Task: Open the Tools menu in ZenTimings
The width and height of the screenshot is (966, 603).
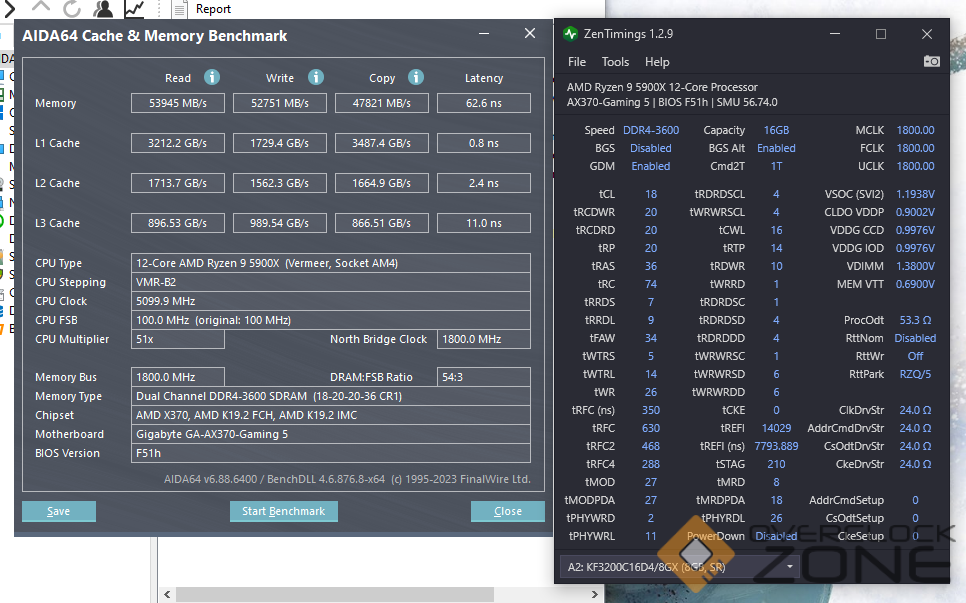Action: [x=615, y=62]
